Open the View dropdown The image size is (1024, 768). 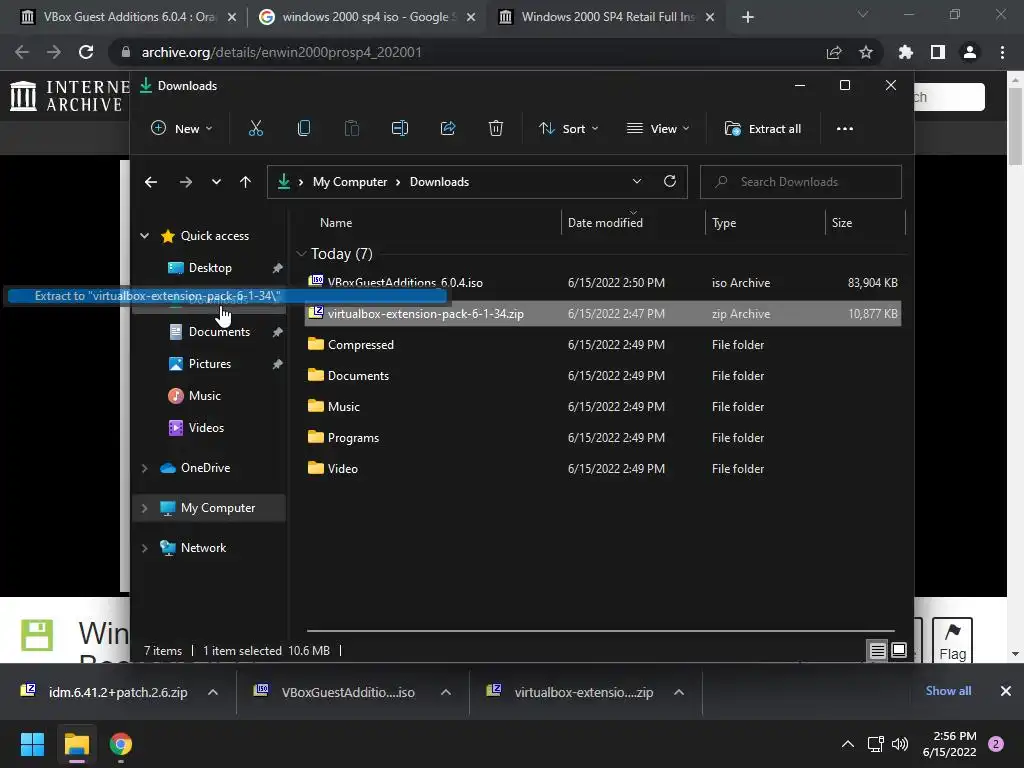[658, 129]
